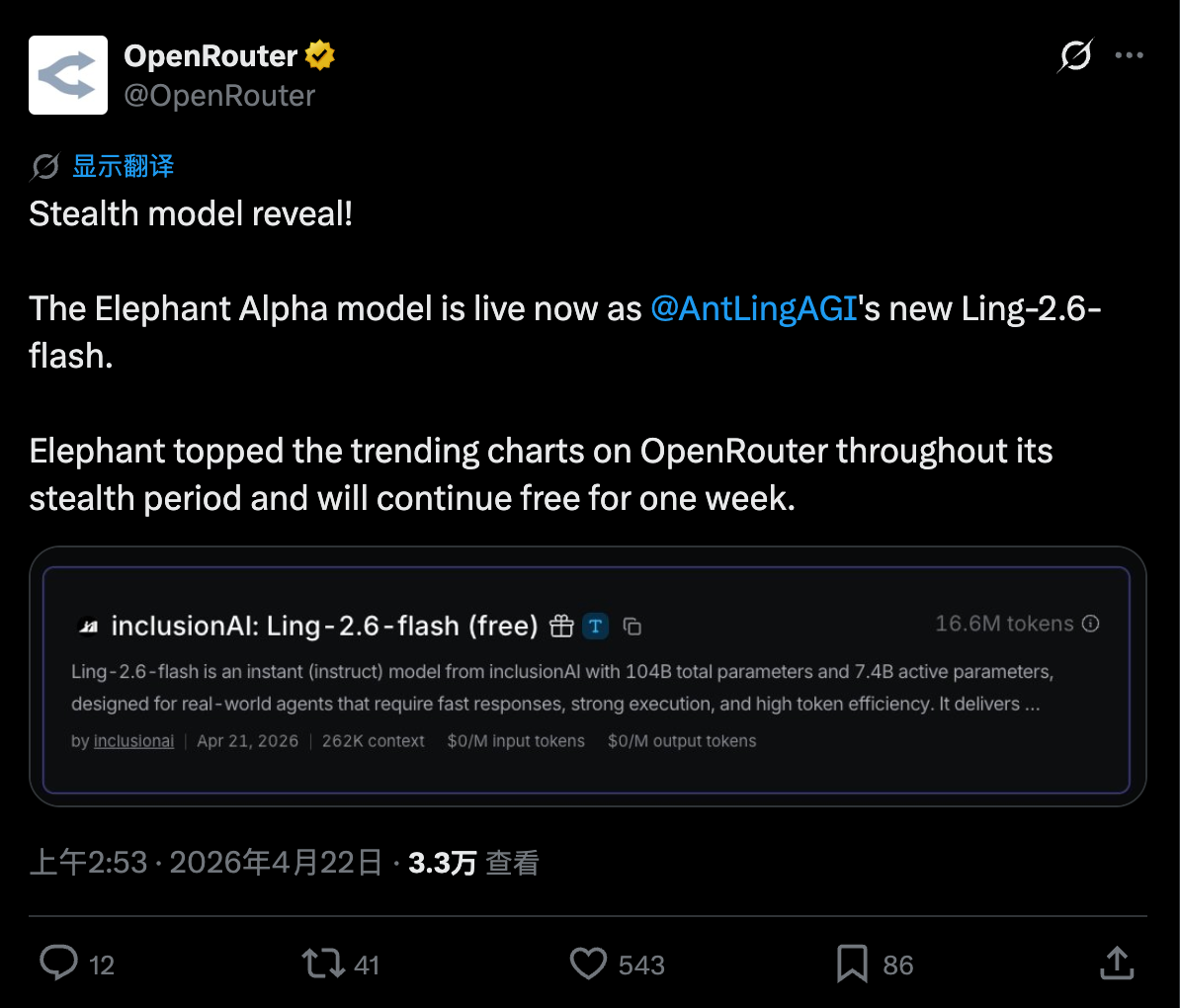Open the OpenRouter display name profile link
Image resolution: width=1180 pixels, height=1008 pixels.
[x=211, y=56]
